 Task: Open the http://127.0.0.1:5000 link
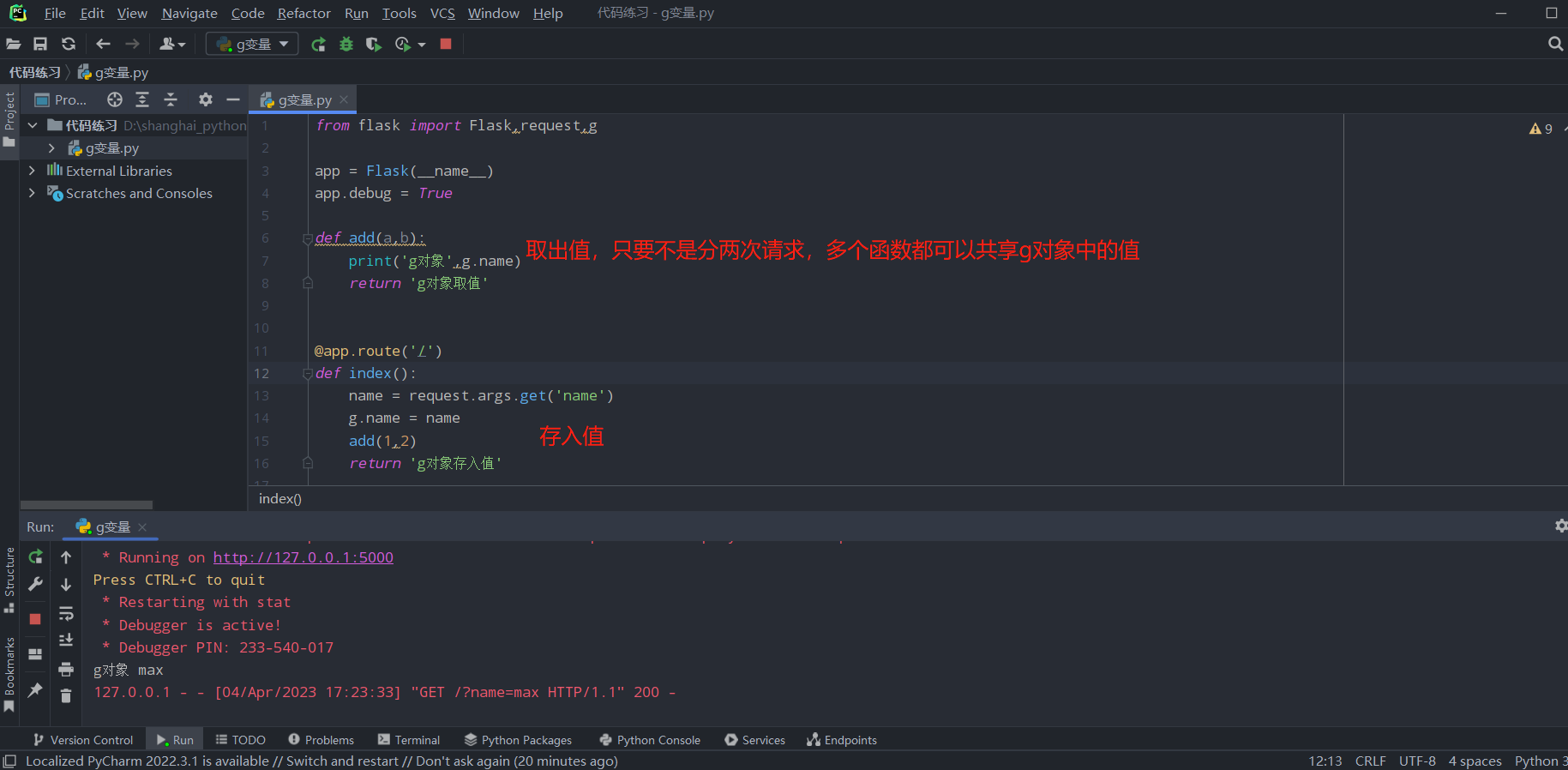click(303, 557)
